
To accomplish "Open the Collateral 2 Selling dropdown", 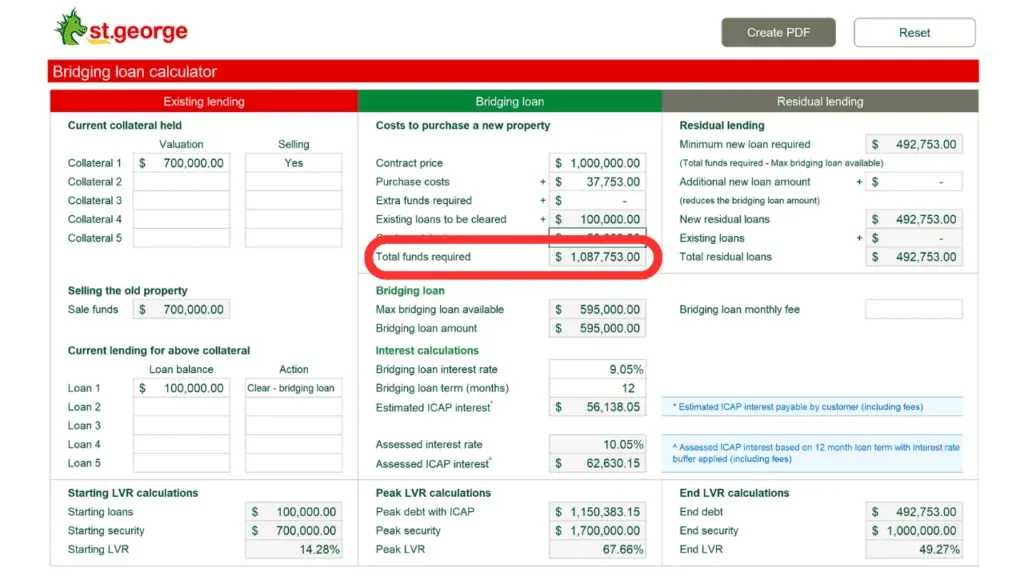I will tap(293, 182).
